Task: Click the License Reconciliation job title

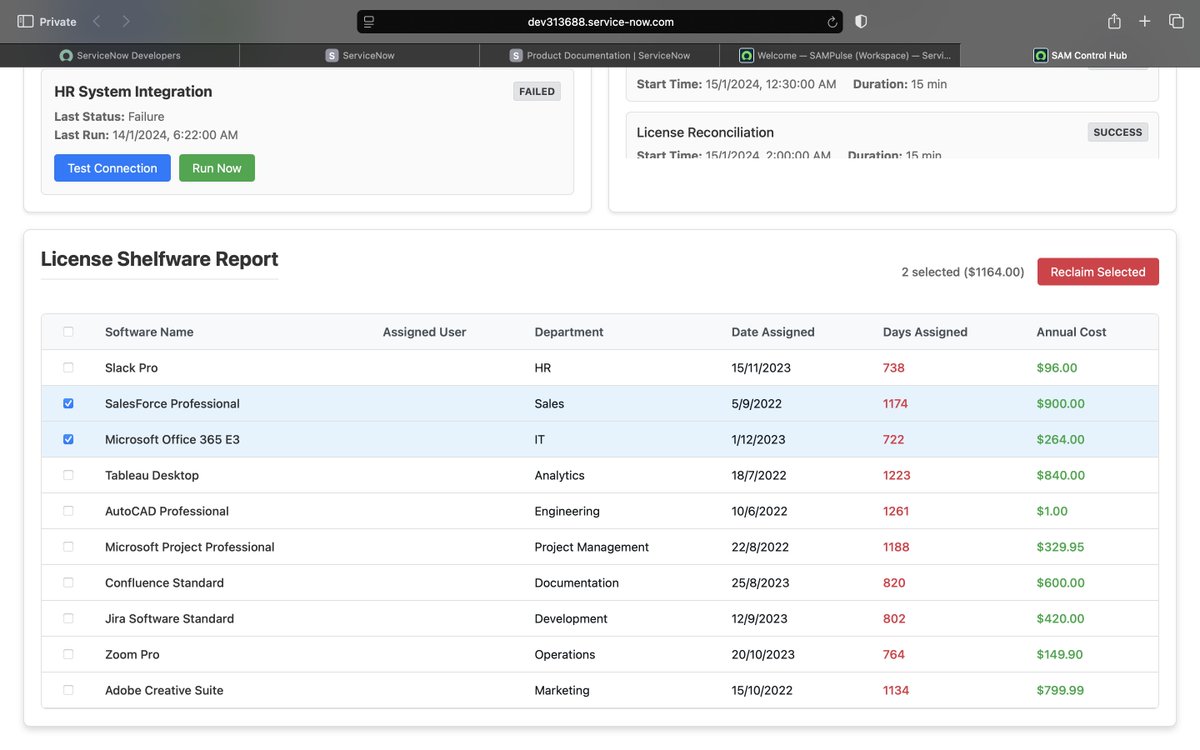Action: coord(705,132)
